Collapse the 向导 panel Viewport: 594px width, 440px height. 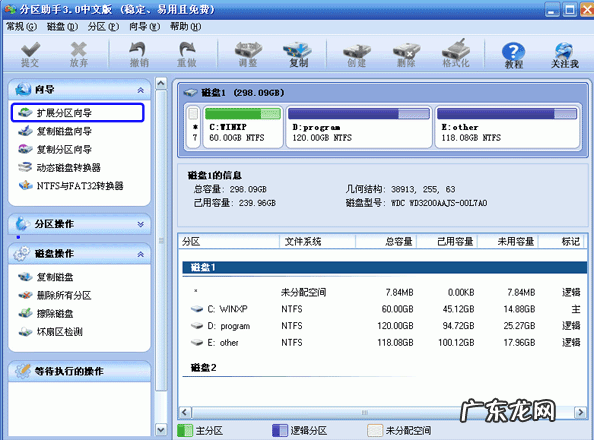pyautogui.click(x=141, y=90)
